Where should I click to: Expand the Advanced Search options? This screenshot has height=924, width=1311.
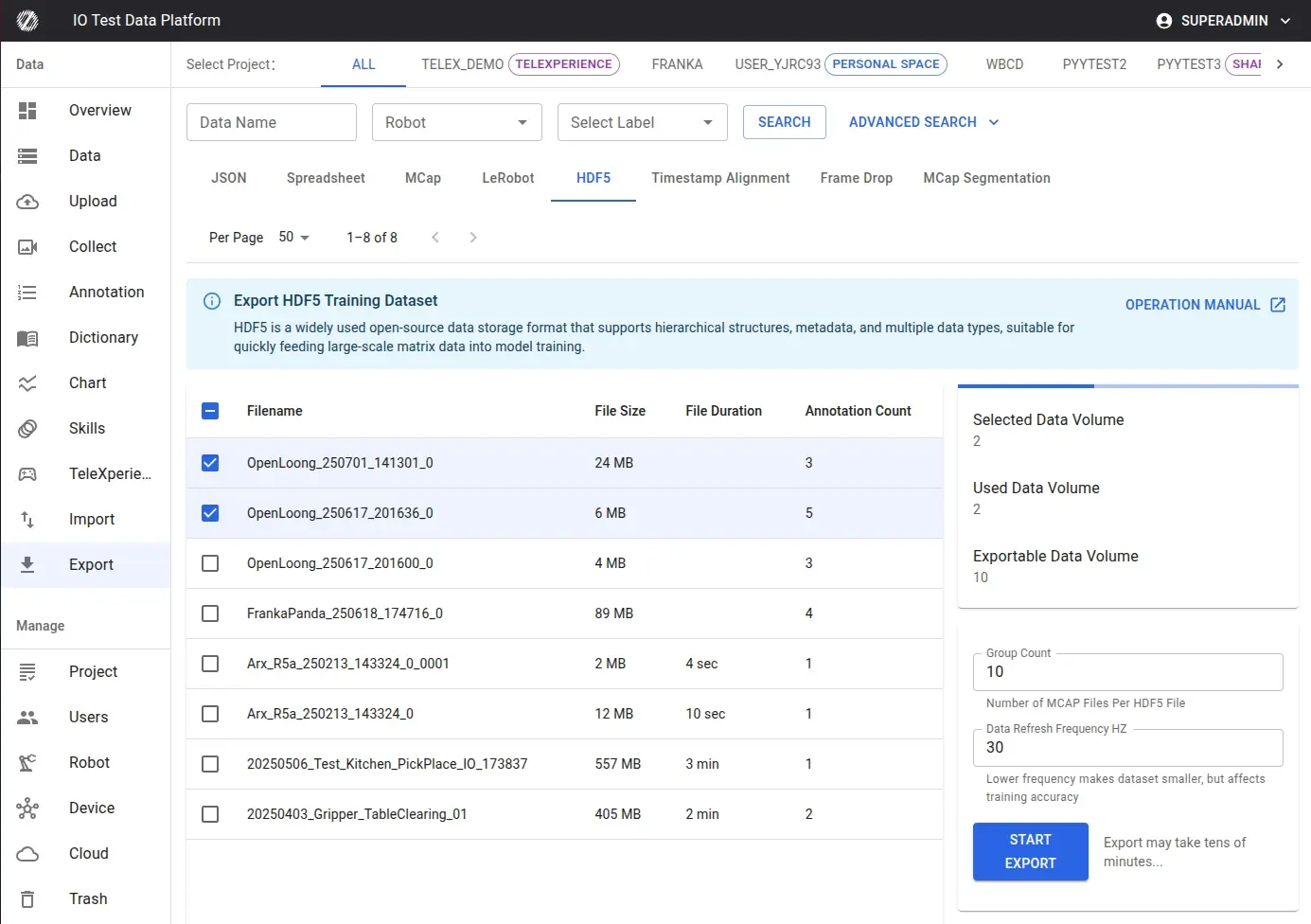coord(925,122)
